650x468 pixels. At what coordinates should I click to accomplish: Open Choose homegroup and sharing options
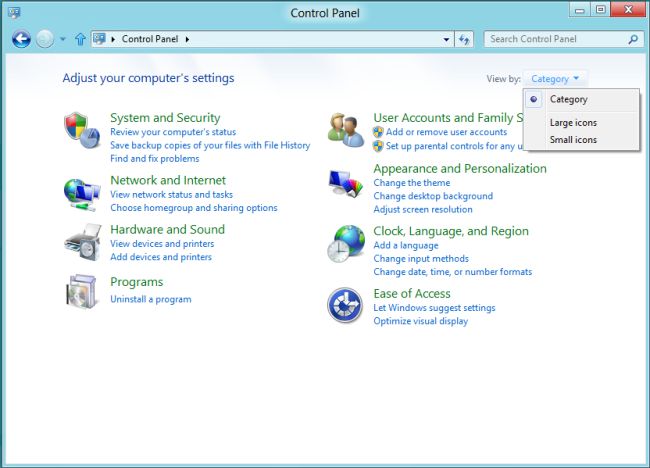point(194,208)
